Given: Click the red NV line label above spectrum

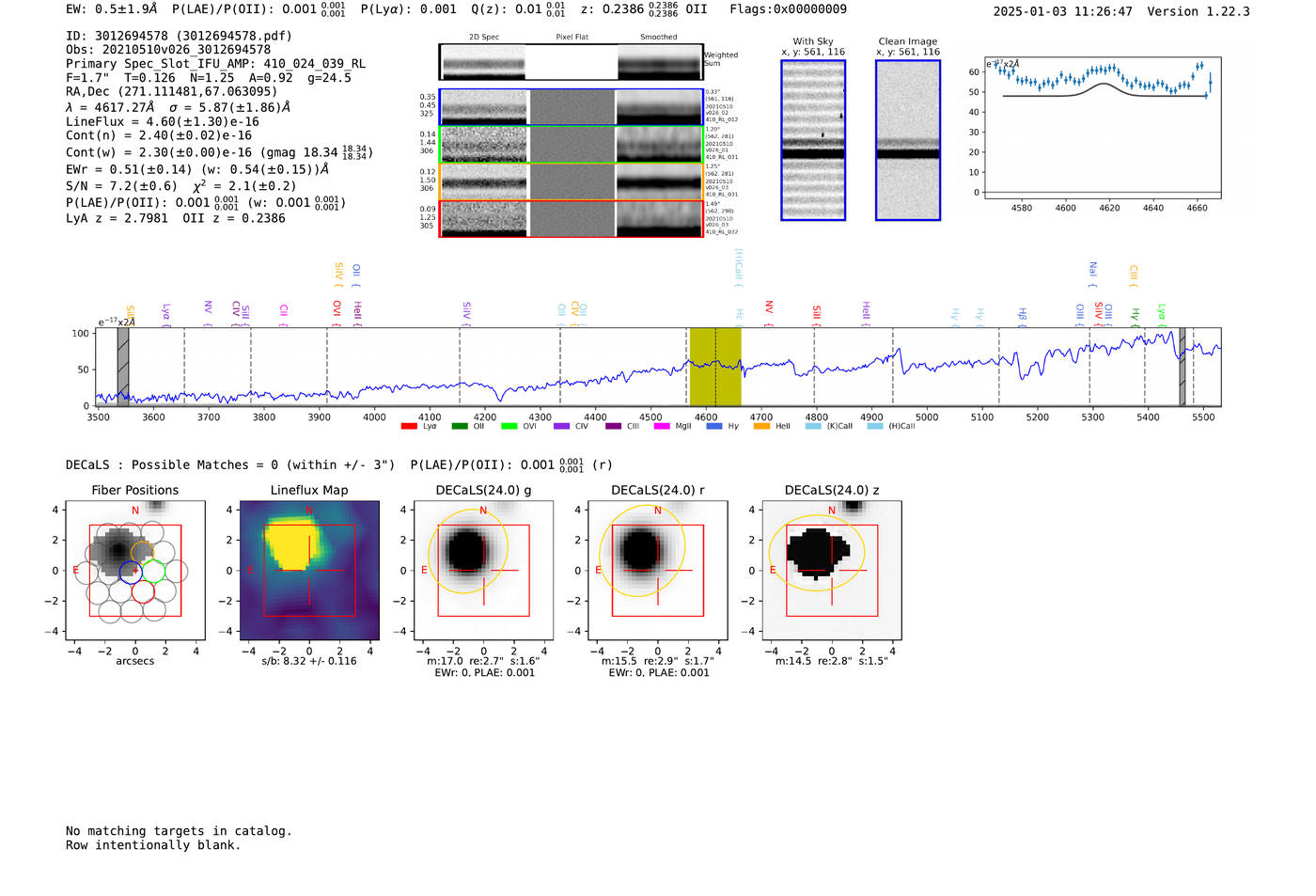Looking at the screenshot, I should tap(769, 314).
